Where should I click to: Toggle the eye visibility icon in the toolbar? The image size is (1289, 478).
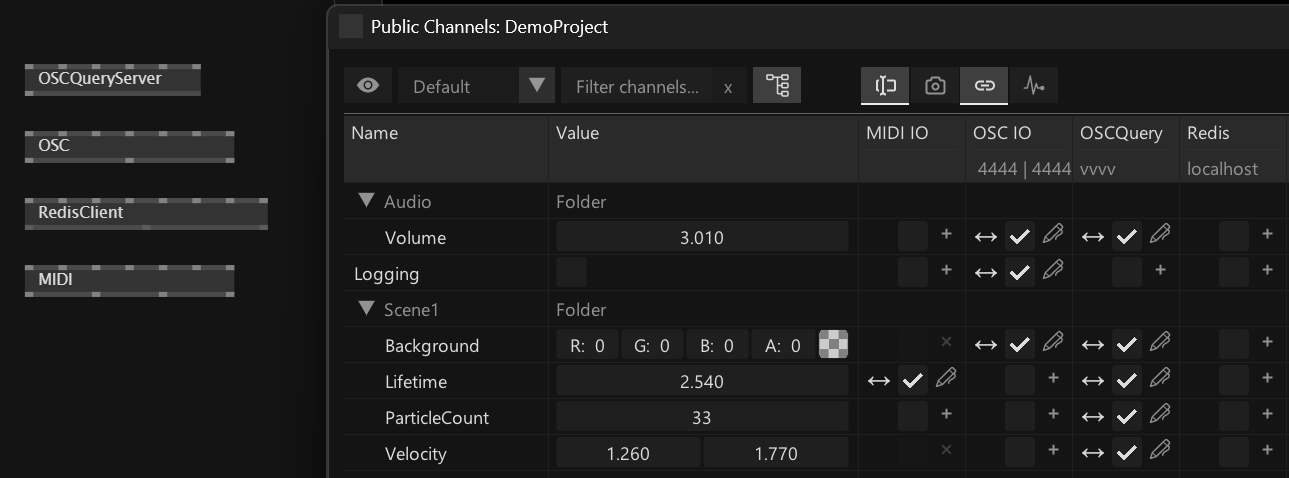(368, 86)
